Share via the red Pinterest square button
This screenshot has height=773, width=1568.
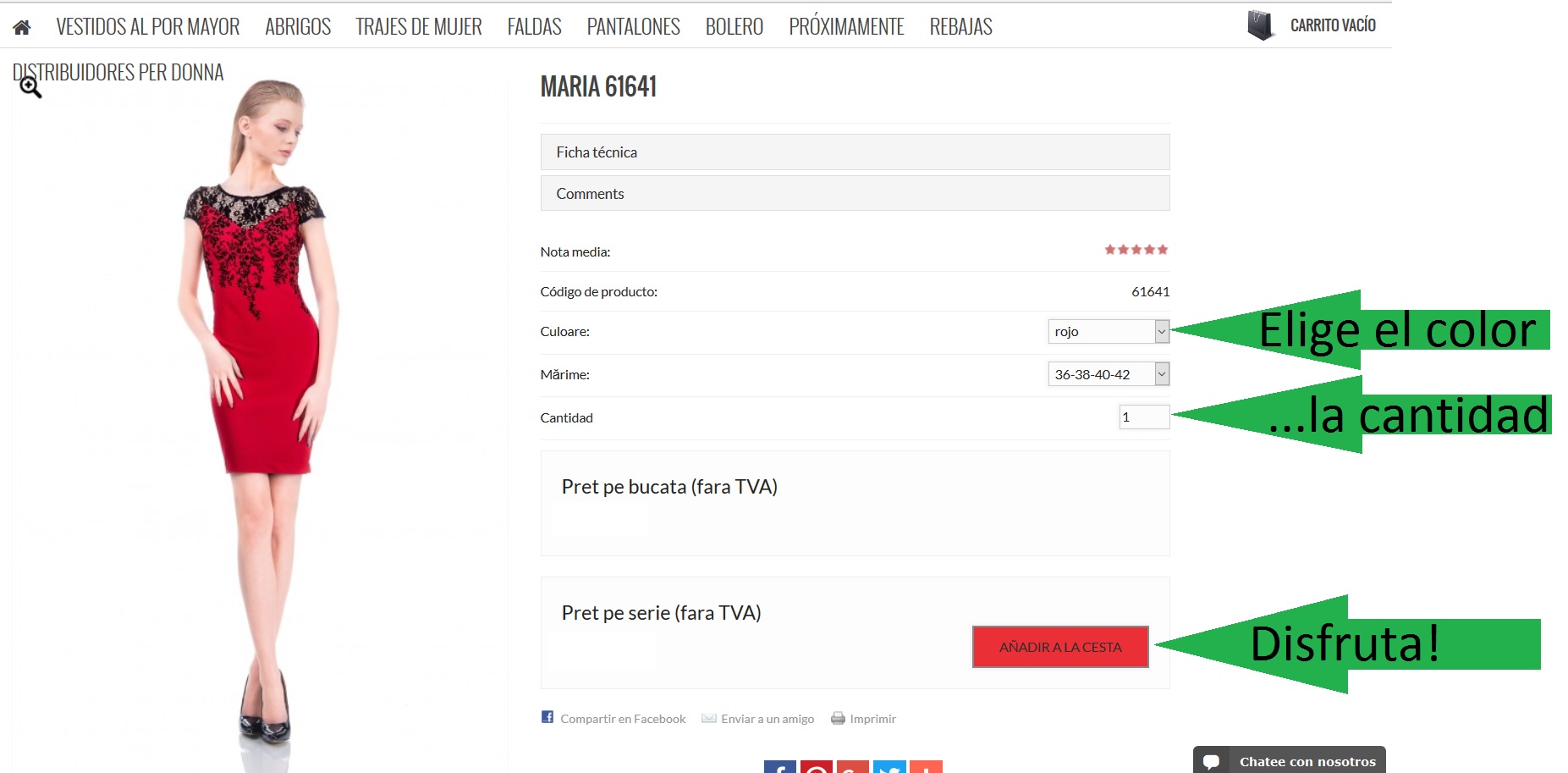pyautogui.click(x=817, y=767)
